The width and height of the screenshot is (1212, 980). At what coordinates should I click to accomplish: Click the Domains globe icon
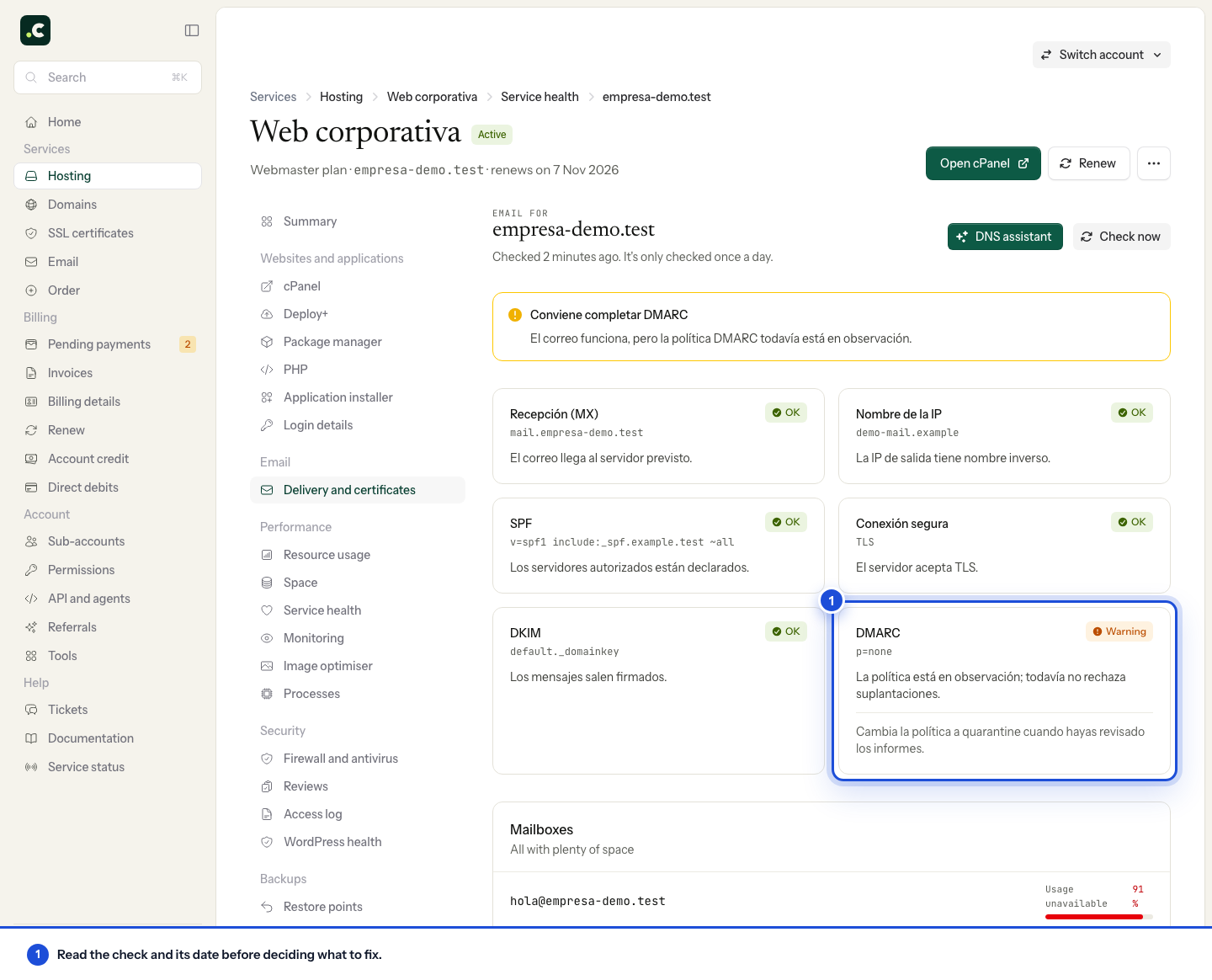[31, 205]
